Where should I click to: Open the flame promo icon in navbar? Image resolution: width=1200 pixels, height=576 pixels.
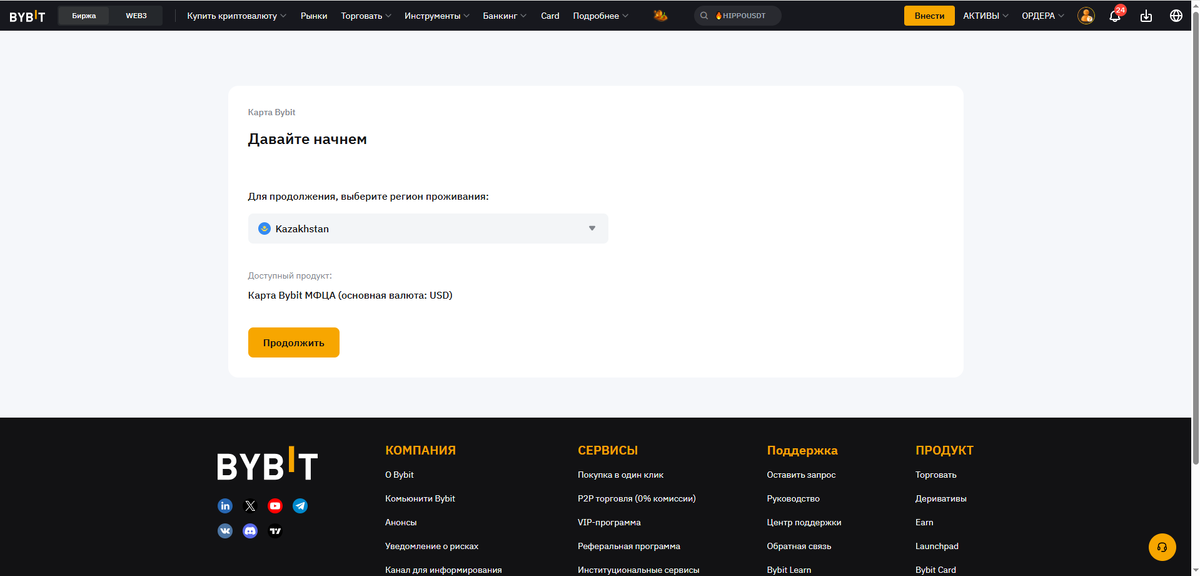click(660, 16)
